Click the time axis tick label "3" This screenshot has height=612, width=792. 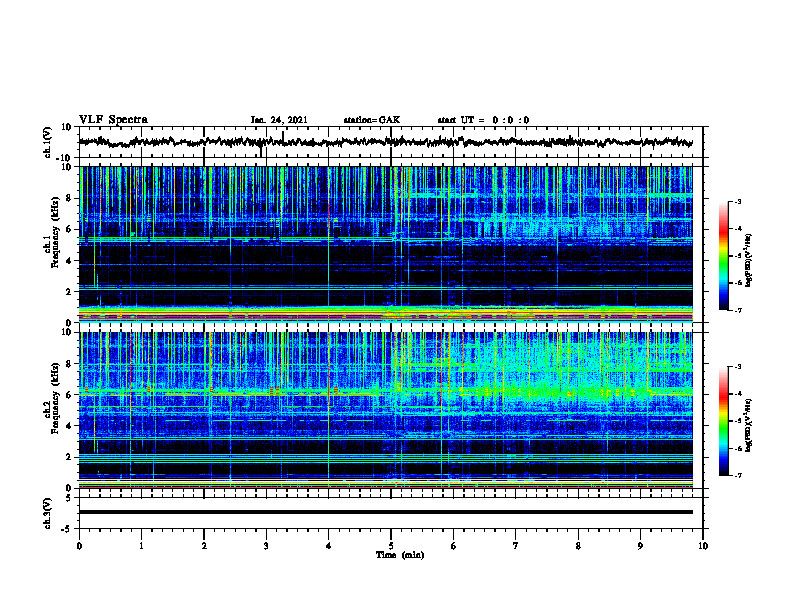tap(266, 546)
